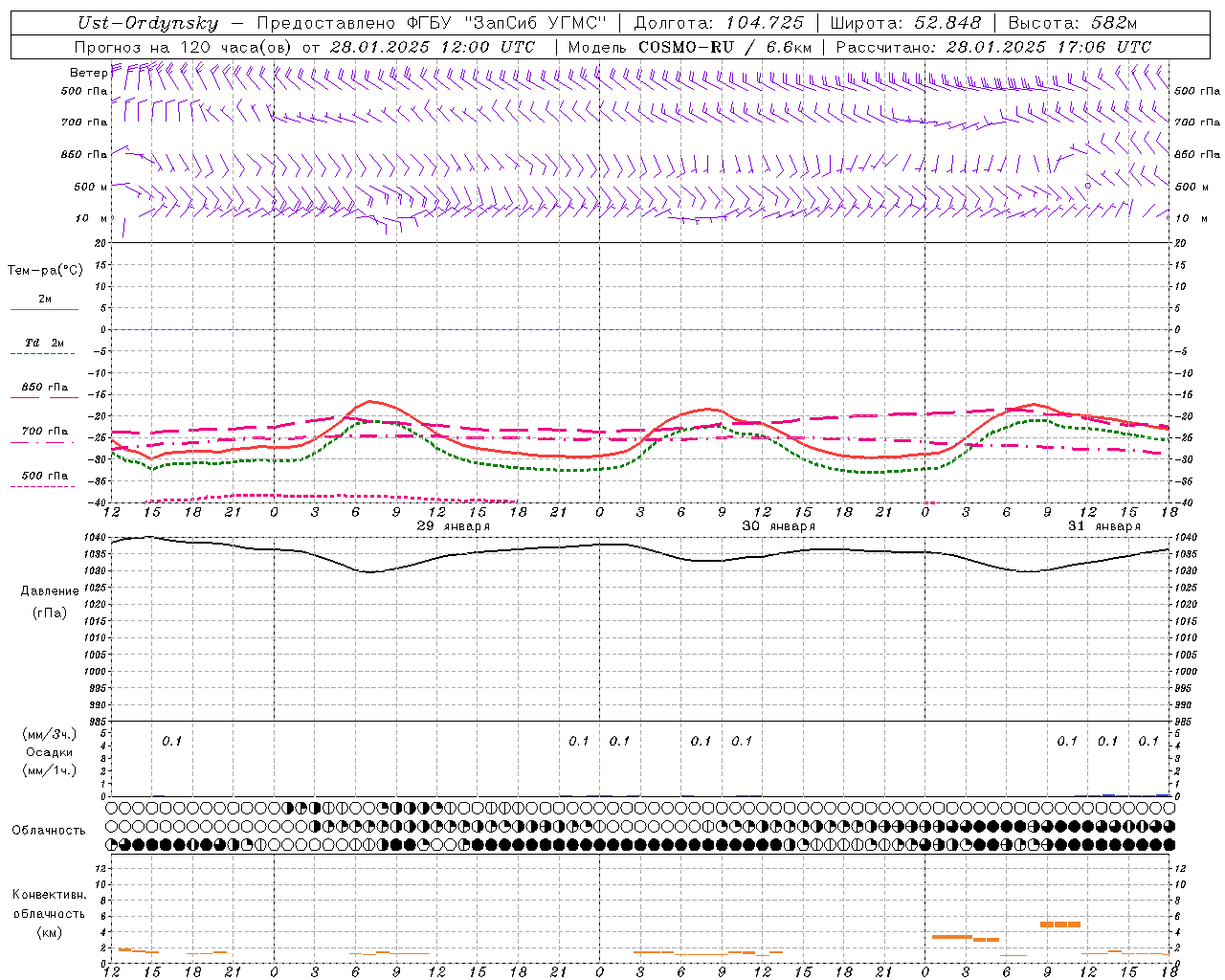This screenshot has height=980, width=1225.
Task: Click the Модель COSMO-RU / 6.6км label
Action: (x=690, y=47)
